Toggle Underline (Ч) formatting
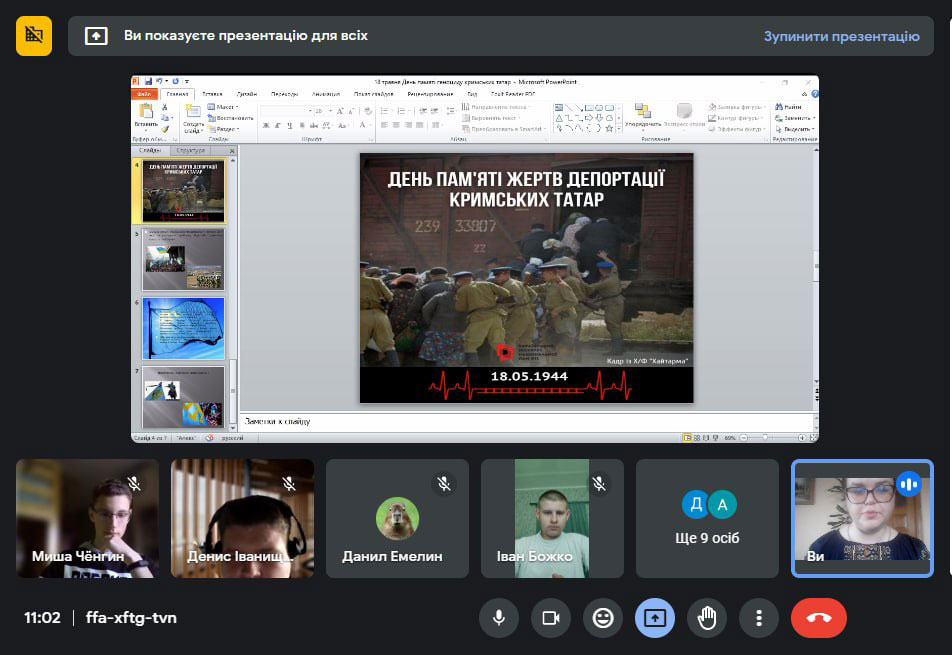 coord(290,126)
